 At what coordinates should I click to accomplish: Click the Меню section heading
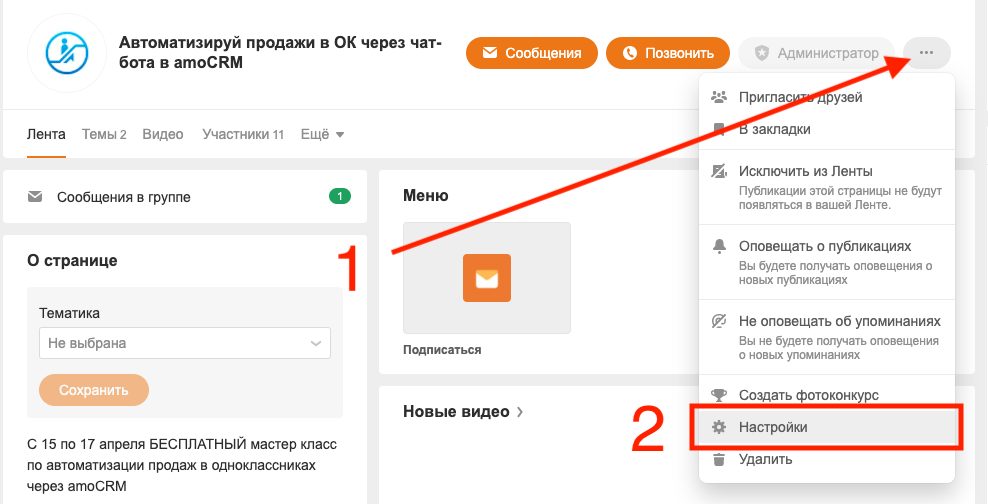(426, 196)
